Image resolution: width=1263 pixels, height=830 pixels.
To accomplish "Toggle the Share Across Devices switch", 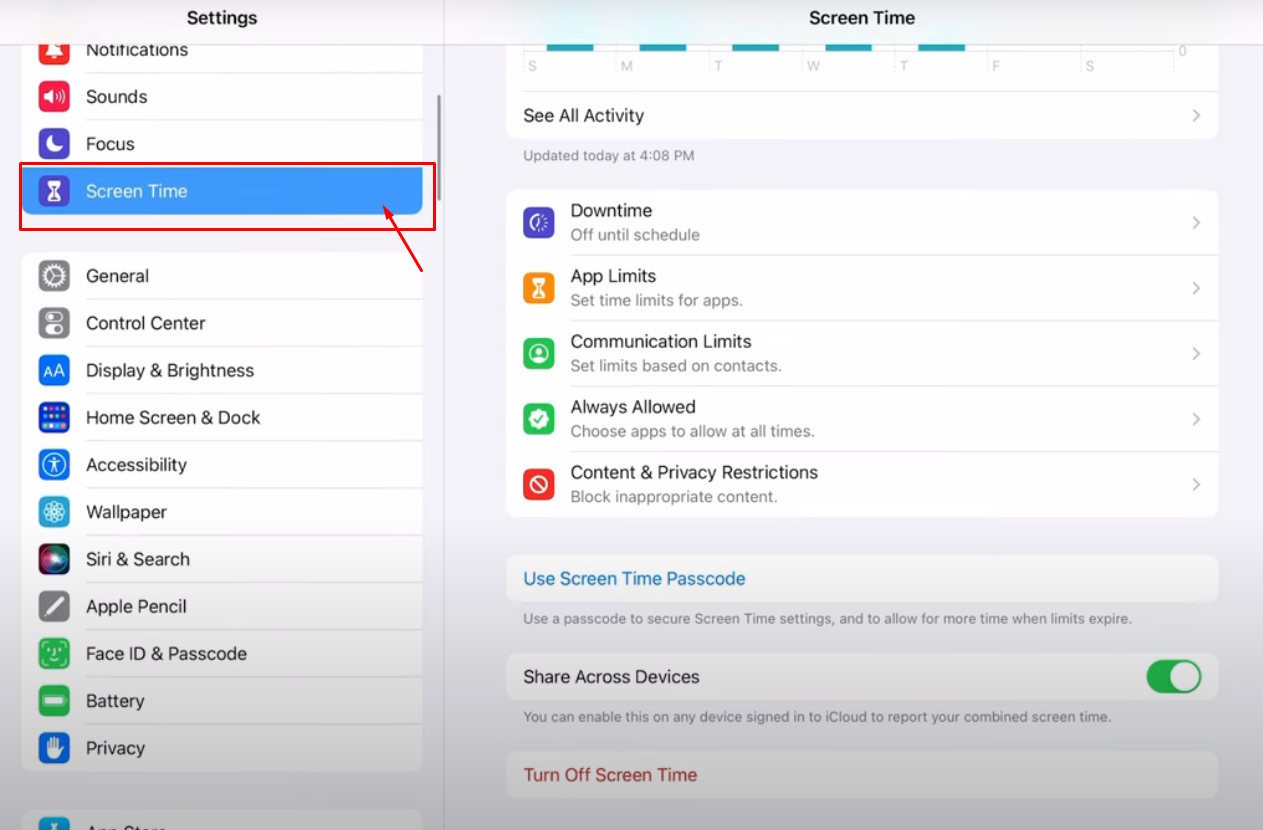I will (1173, 677).
